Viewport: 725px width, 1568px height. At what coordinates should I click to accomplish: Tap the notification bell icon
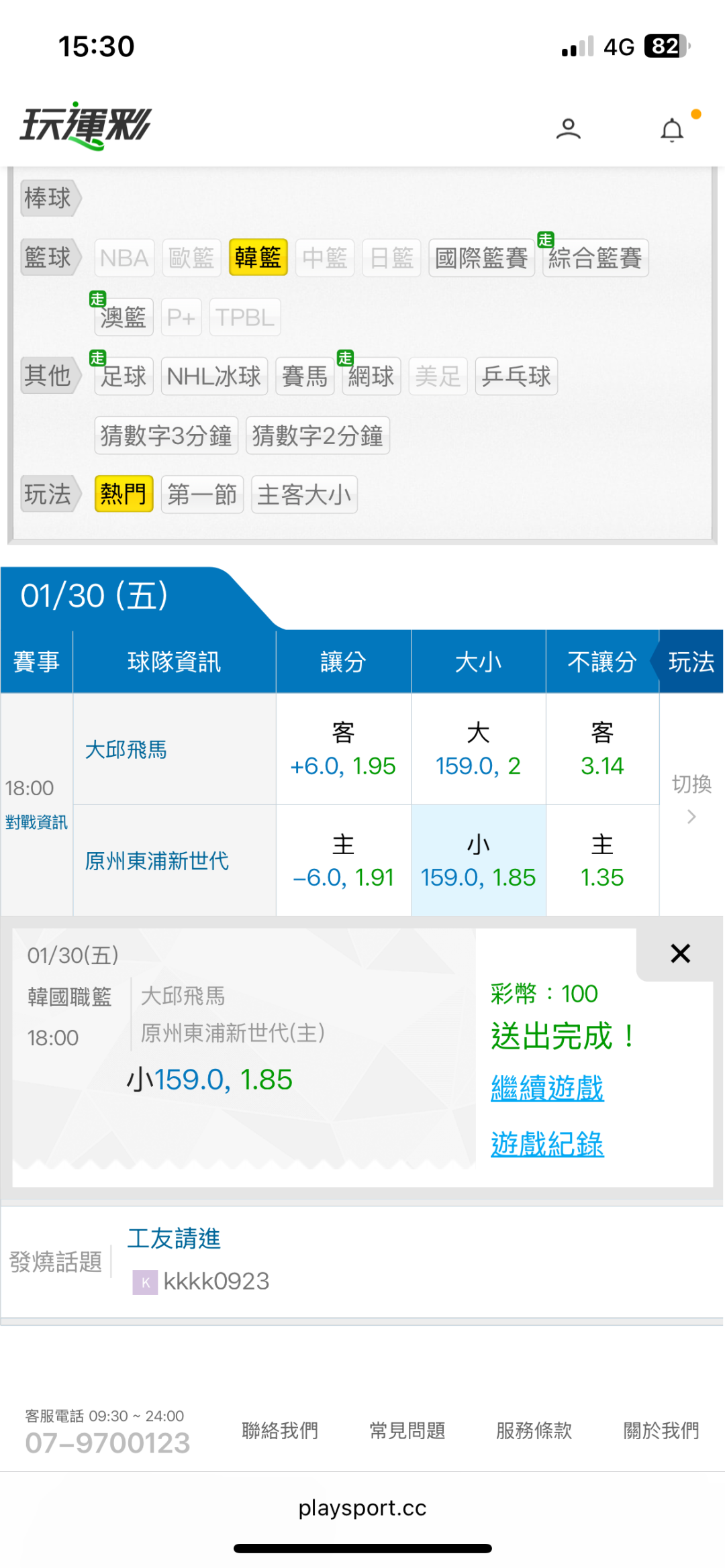click(x=672, y=129)
